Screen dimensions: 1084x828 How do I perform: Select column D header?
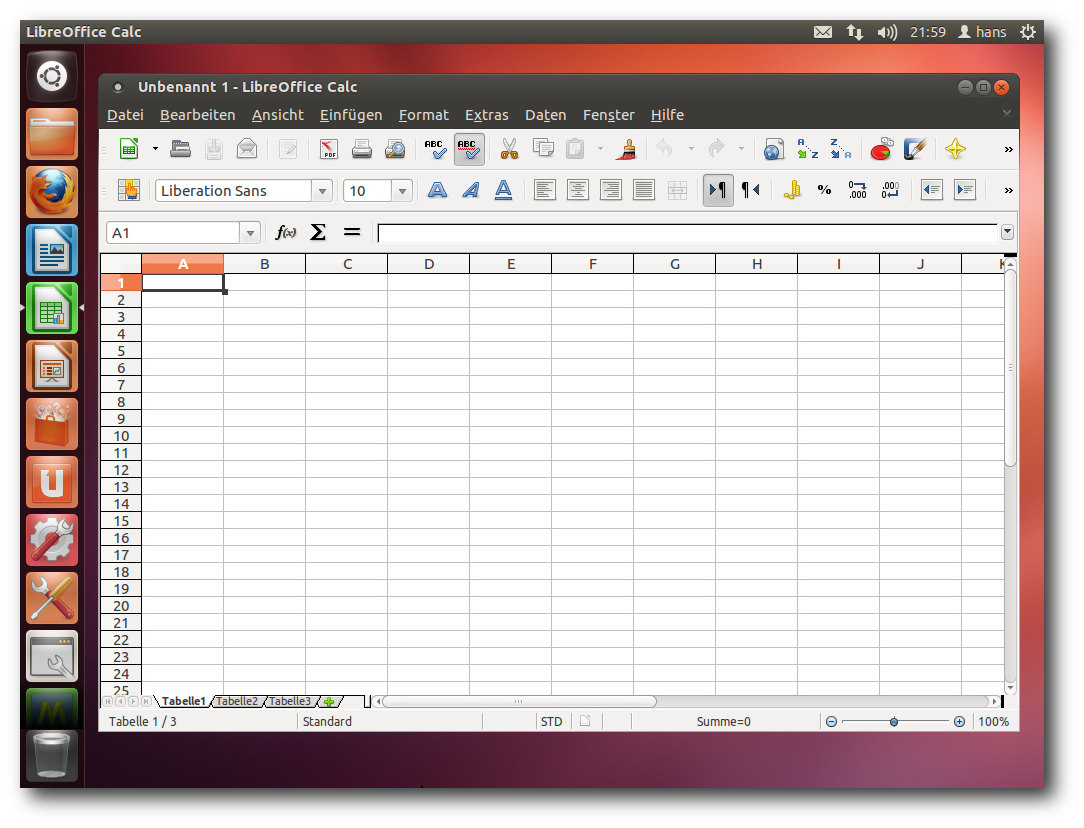click(x=429, y=264)
